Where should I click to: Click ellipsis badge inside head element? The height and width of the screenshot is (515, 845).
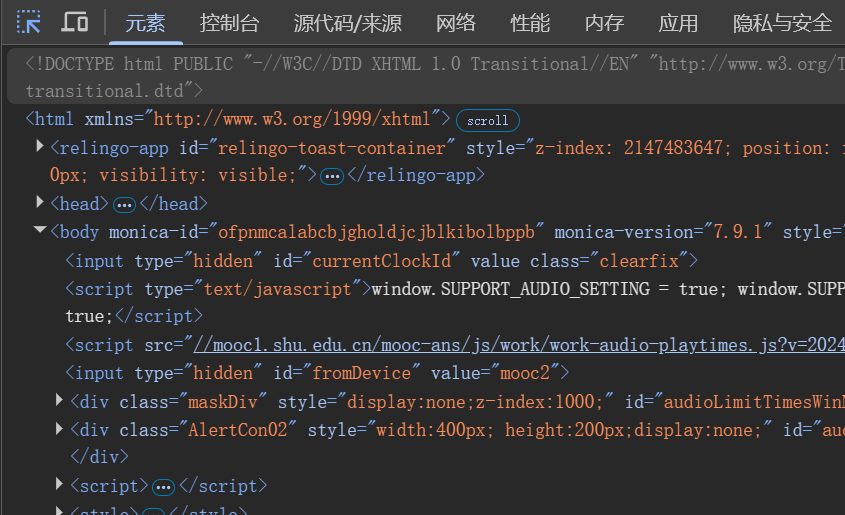click(x=124, y=205)
